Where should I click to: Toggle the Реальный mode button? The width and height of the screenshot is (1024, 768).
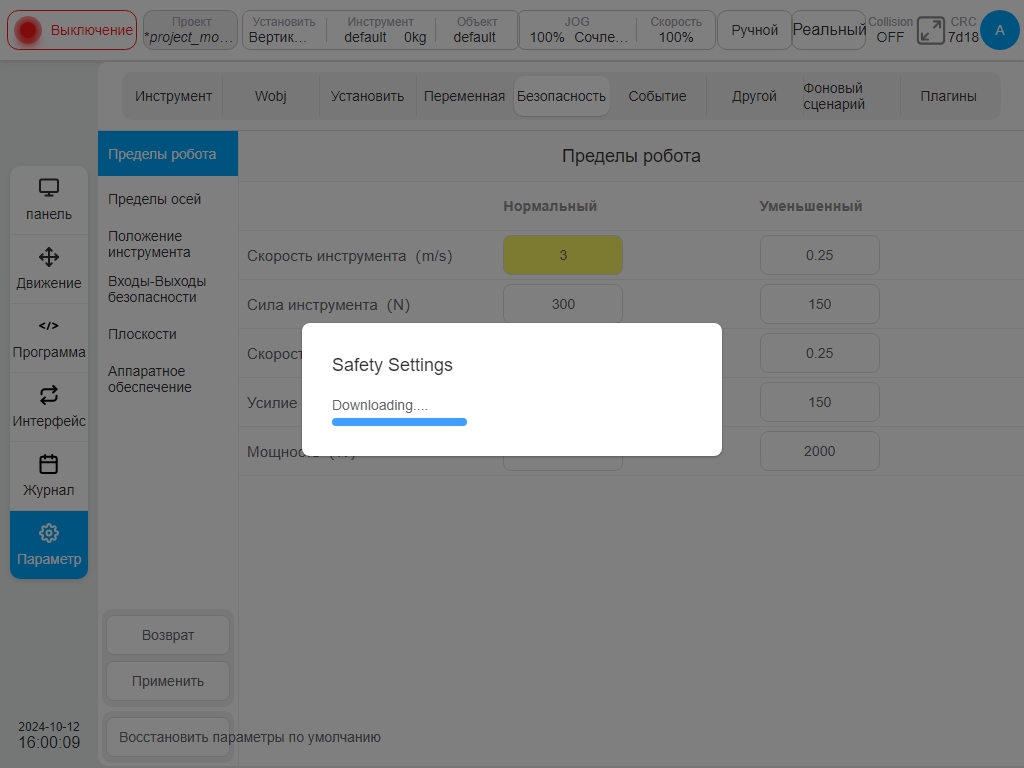(829, 30)
